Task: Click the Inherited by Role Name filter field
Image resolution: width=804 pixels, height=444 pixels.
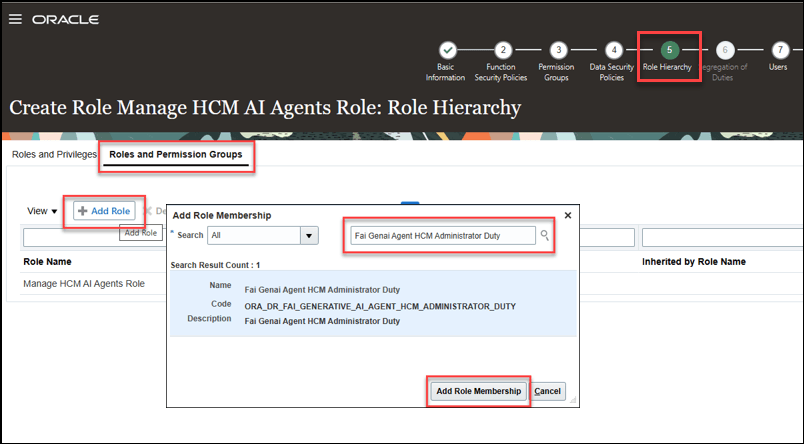Action: [x=722, y=237]
